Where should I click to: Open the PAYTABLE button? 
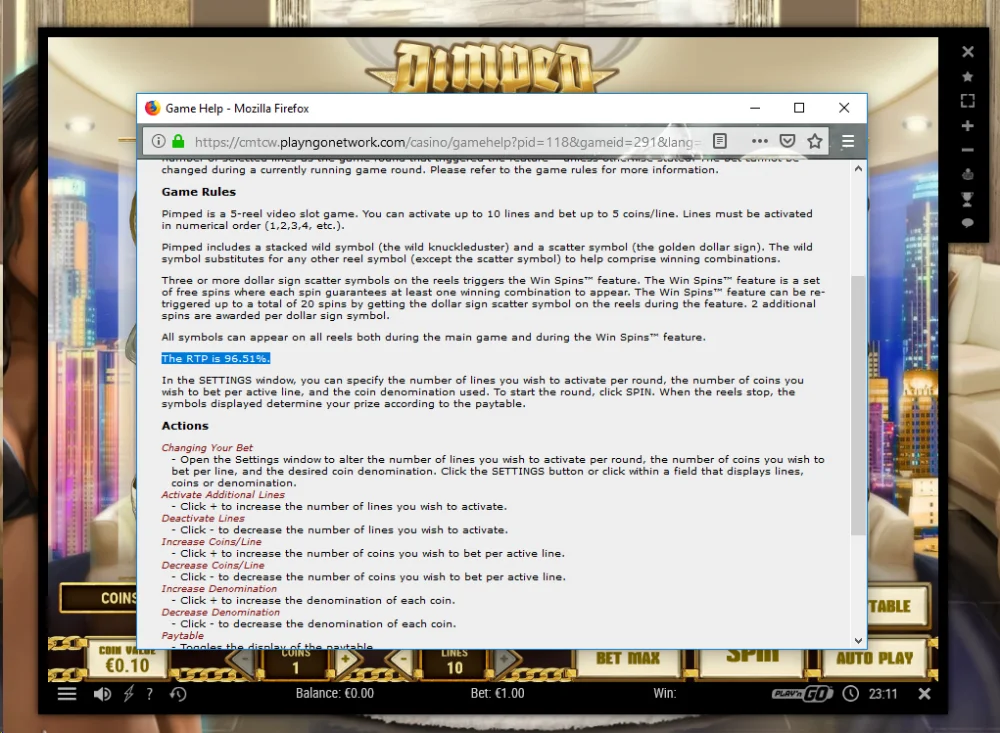pyautogui.click(x=897, y=606)
